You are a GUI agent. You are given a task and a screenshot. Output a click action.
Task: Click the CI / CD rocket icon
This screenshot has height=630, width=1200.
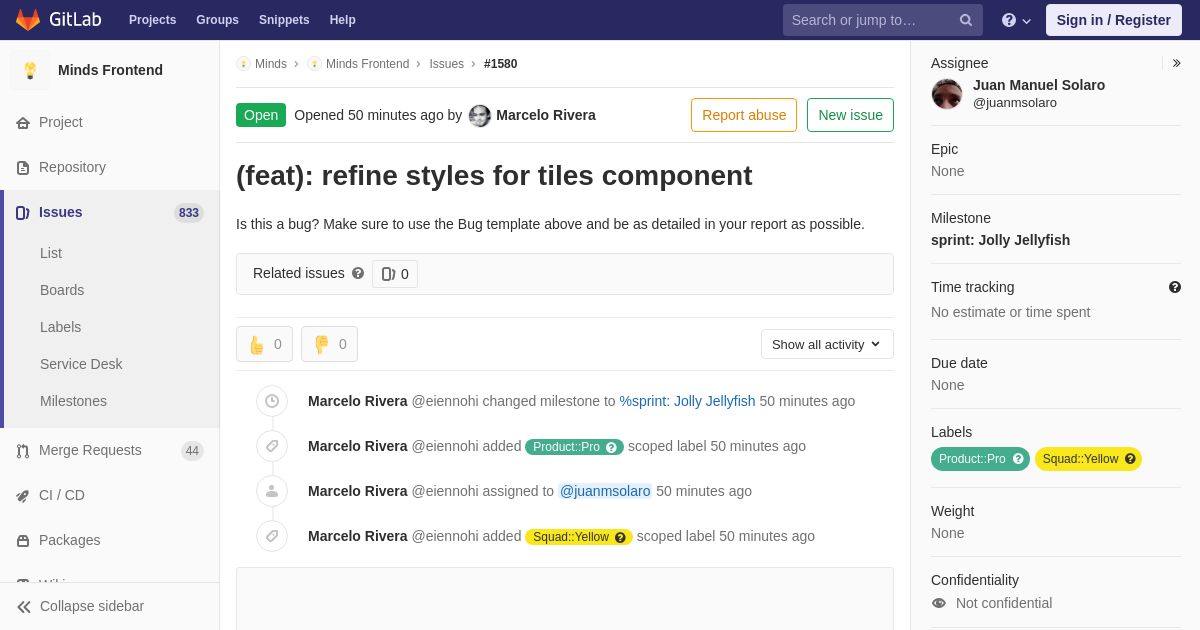[x=22, y=495]
